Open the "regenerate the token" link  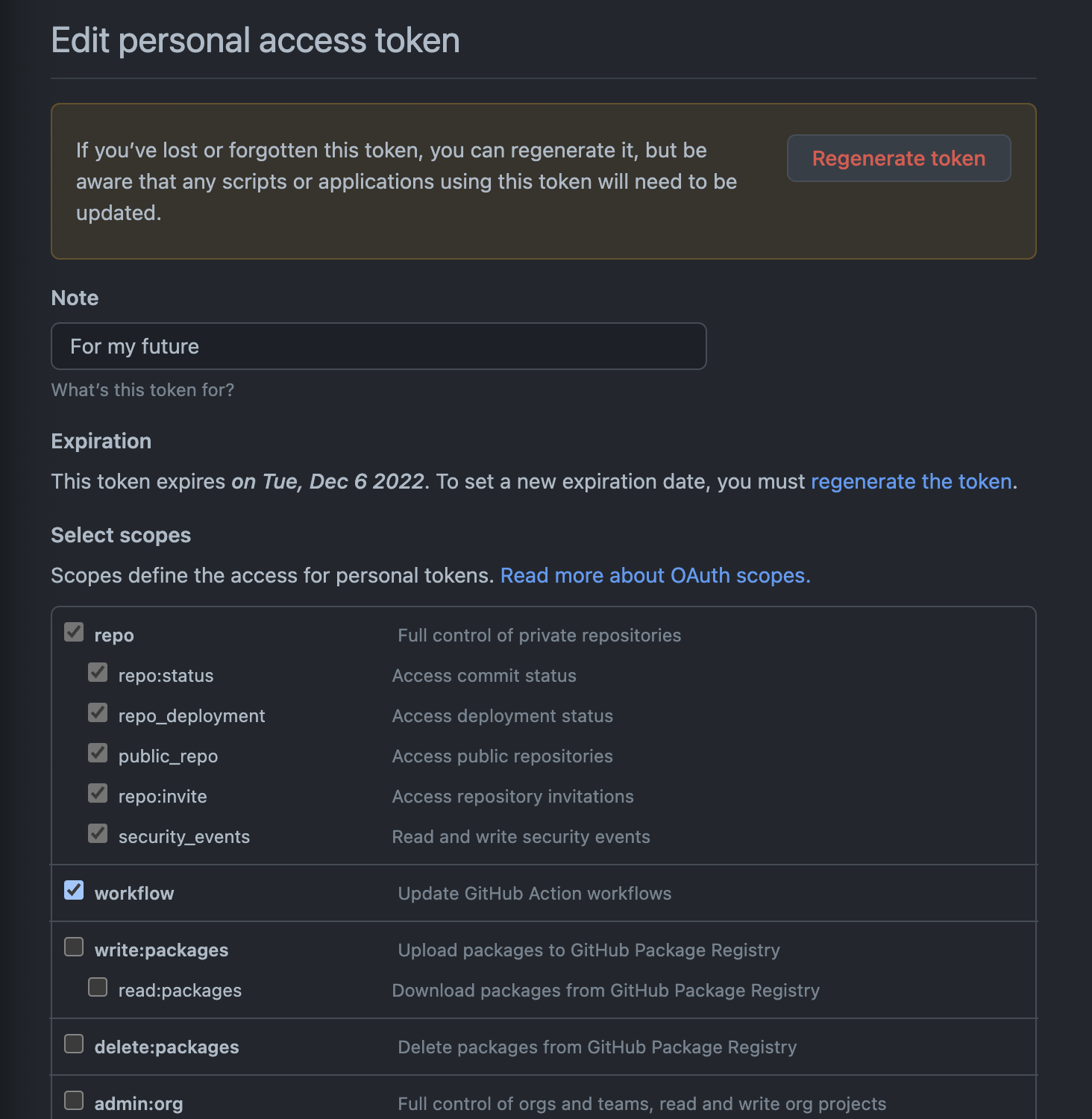coord(911,481)
